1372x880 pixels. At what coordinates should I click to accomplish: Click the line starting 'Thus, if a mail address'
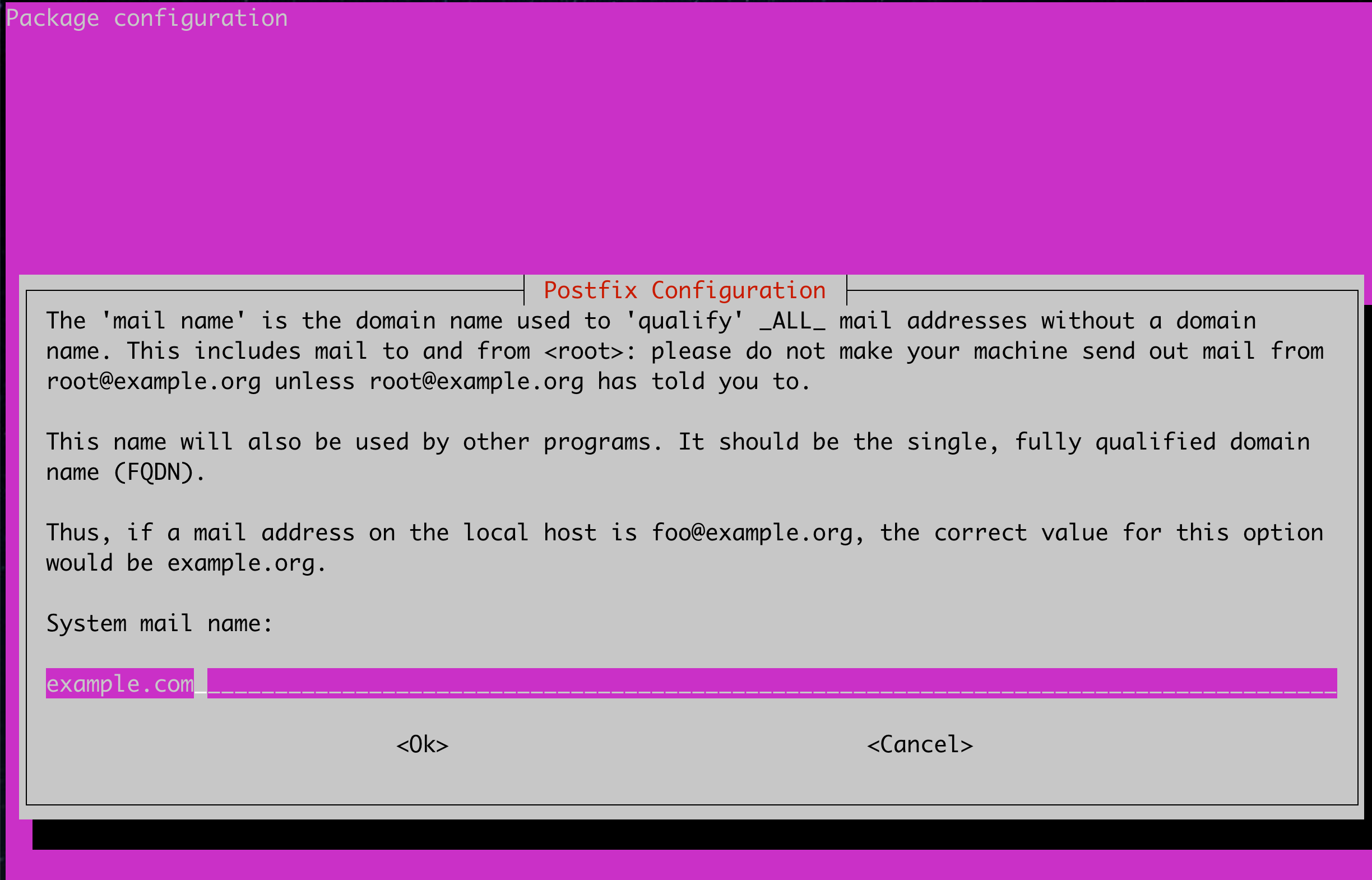pos(685,532)
